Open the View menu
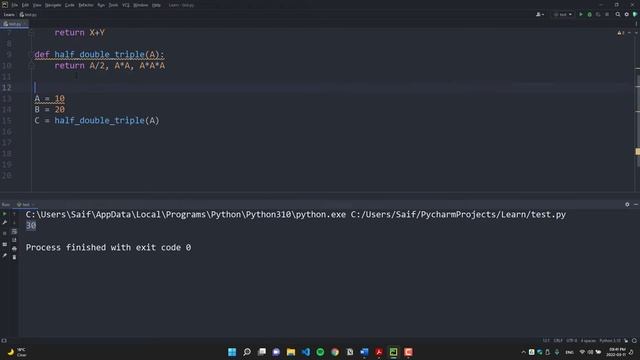Image resolution: width=640 pixels, height=360 pixels. 37,5
